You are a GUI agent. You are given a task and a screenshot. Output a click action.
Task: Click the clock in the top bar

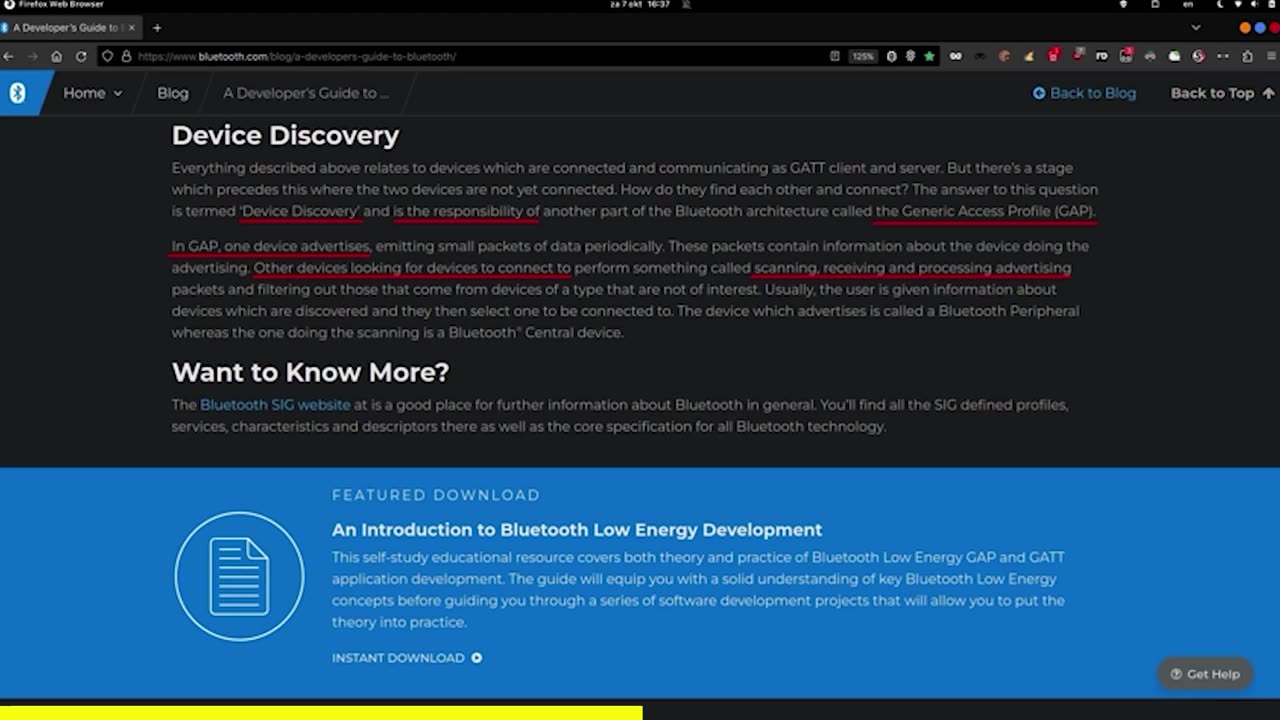pyautogui.click(x=640, y=5)
